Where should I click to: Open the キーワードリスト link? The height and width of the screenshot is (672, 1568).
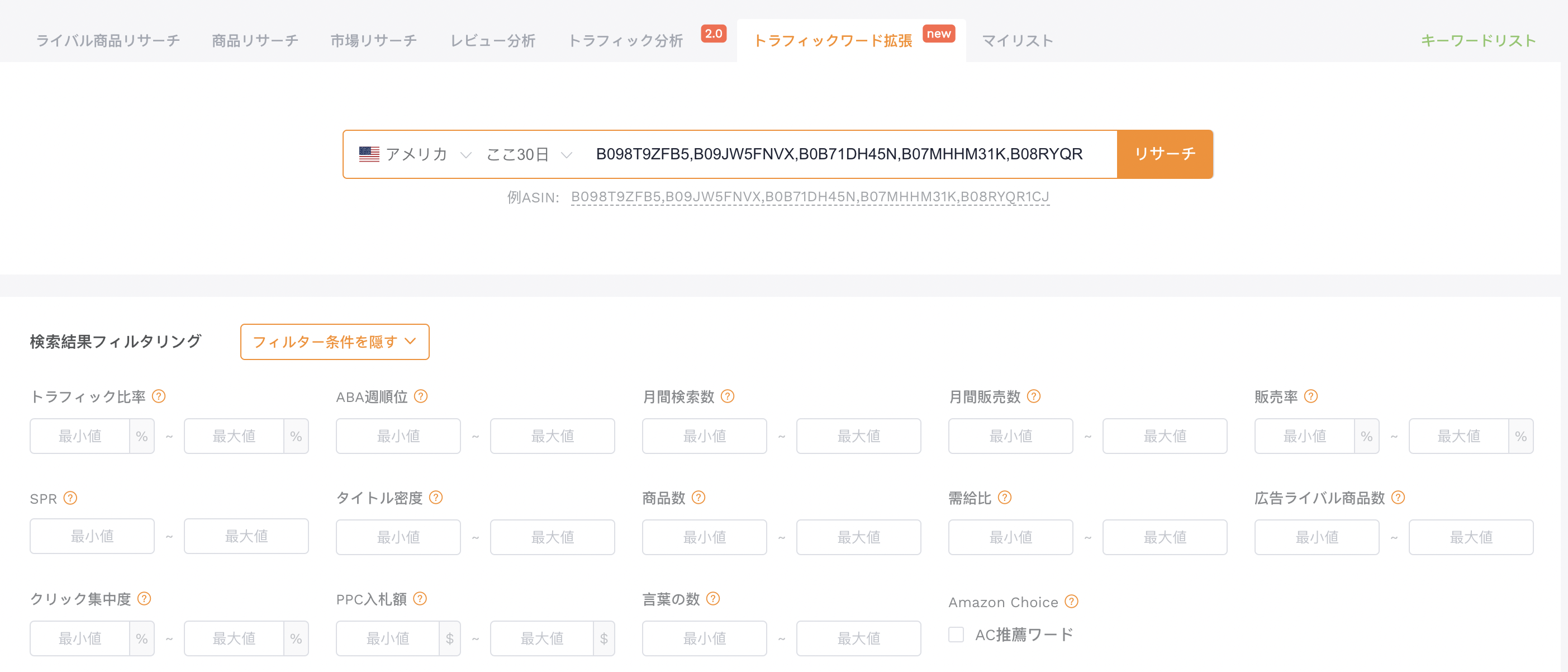point(1479,40)
